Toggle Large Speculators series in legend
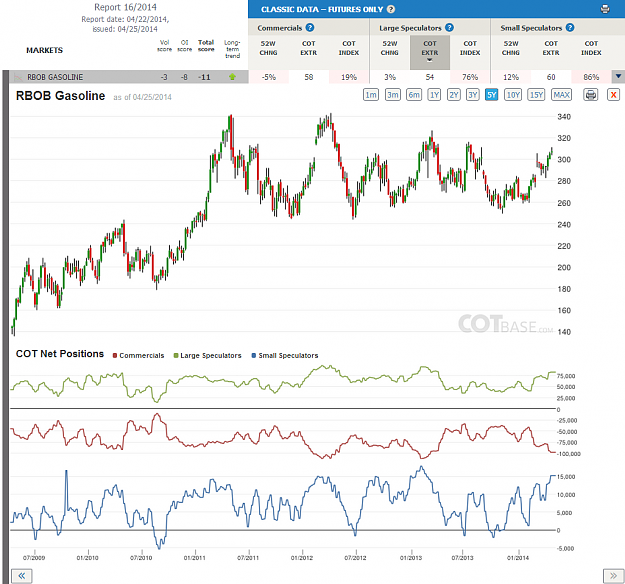Viewport: 625px width, 584px height. pyautogui.click(x=207, y=356)
